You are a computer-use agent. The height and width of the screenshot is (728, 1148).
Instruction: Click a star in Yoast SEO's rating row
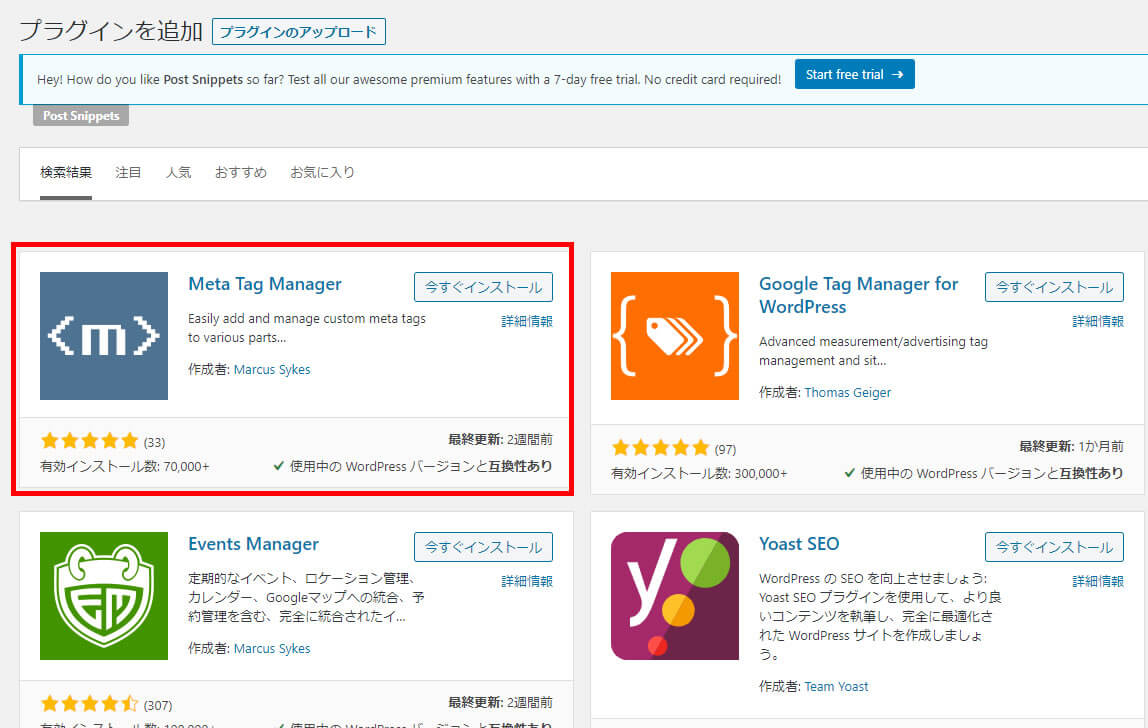coord(660,725)
